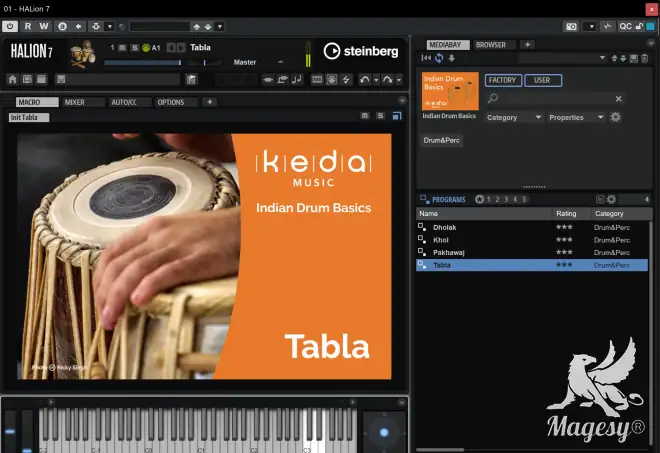660x453 pixels.
Task: Click the blue square indicator at top right
Action: [650, 27]
